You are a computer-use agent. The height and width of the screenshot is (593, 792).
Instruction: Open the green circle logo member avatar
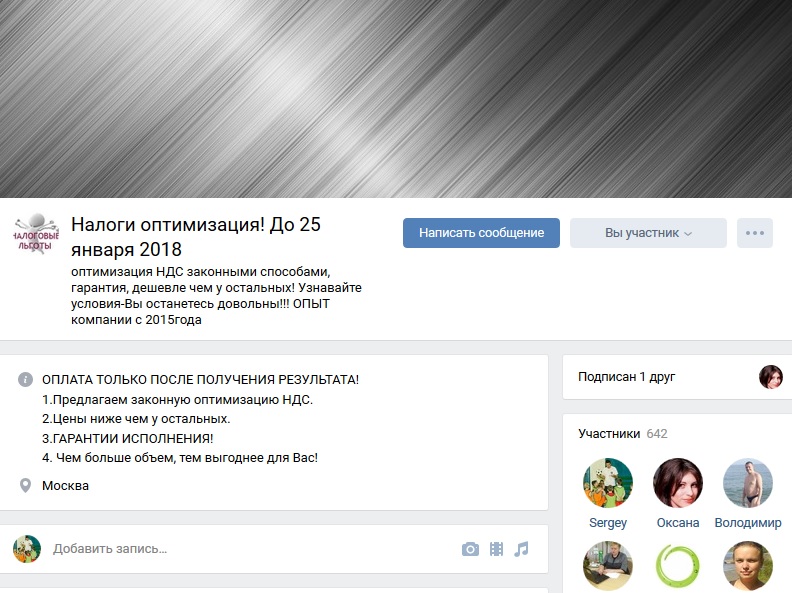click(678, 566)
